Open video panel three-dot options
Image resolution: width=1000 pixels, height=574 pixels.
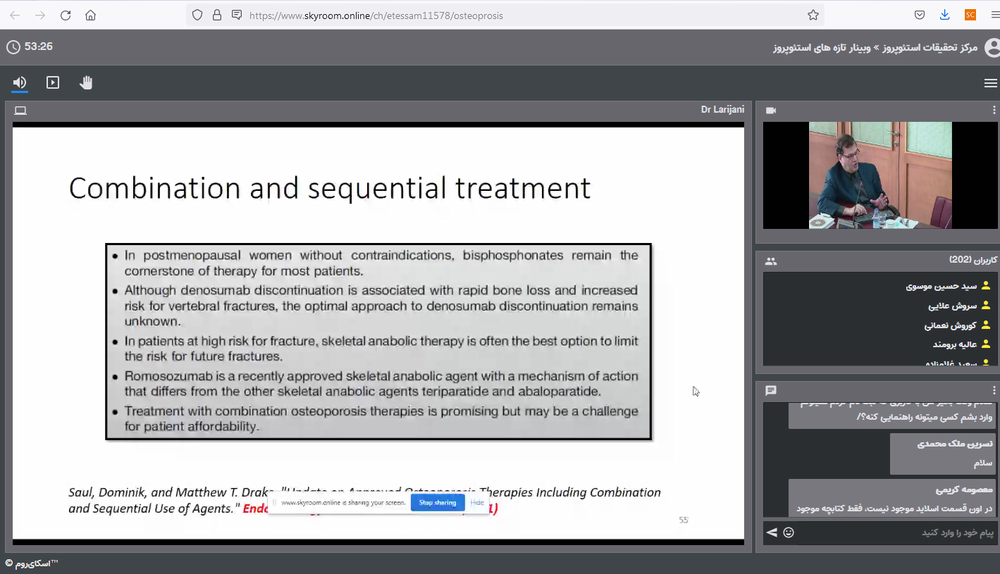click(993, 110)
